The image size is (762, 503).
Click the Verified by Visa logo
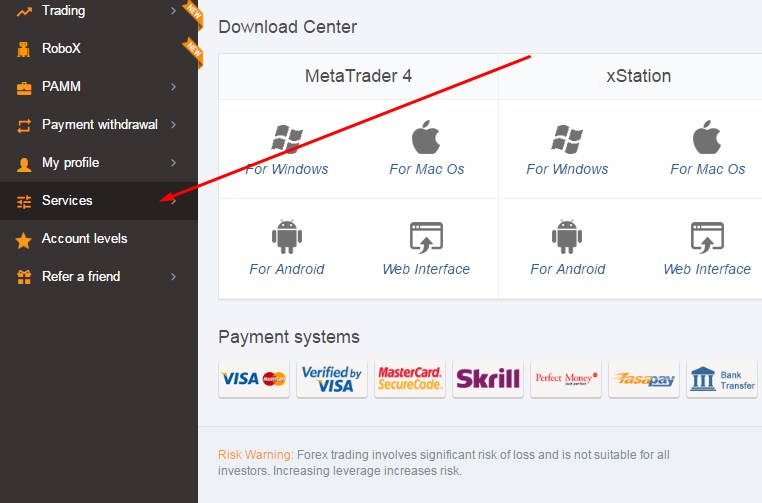coord(332,379)
